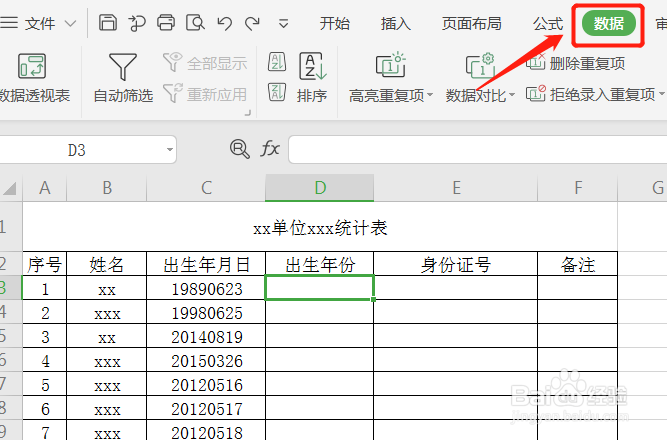
Task: Select column A header
Action: pyautogui.click(x=45, y=188)
